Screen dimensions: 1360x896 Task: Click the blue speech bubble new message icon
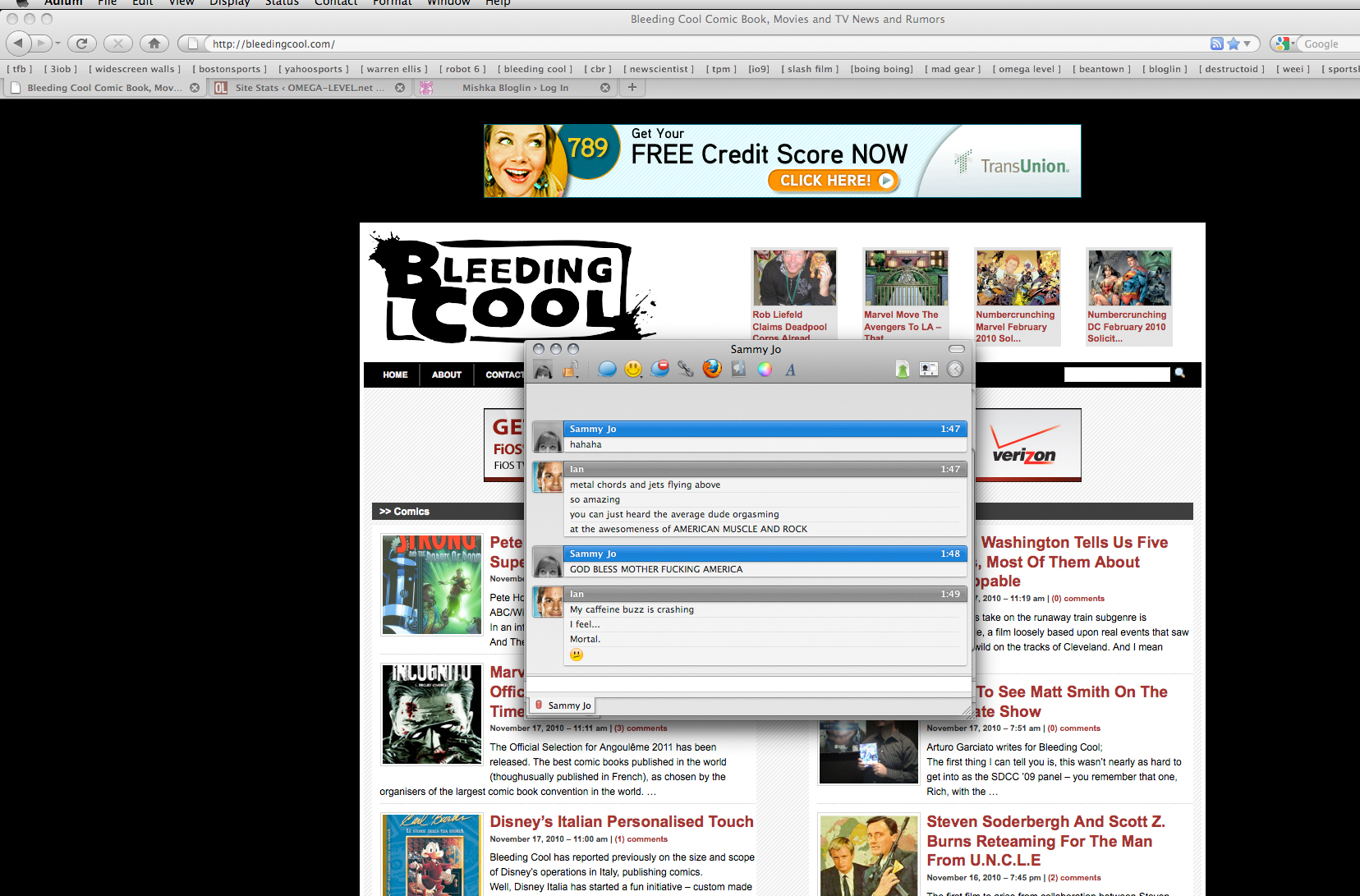[x=607, y=370]
